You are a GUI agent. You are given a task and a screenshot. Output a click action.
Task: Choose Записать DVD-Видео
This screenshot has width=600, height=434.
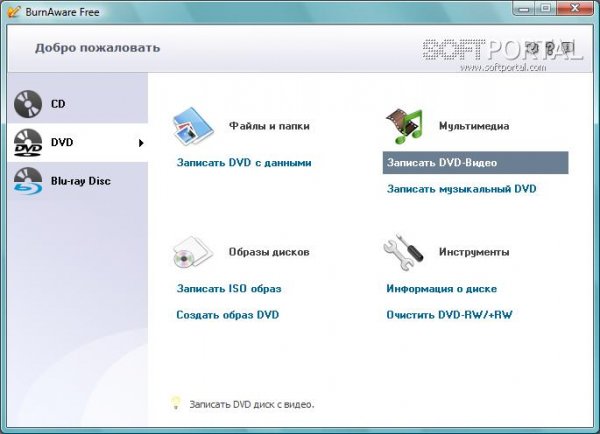pyautogui.click(x=475, y=163)
